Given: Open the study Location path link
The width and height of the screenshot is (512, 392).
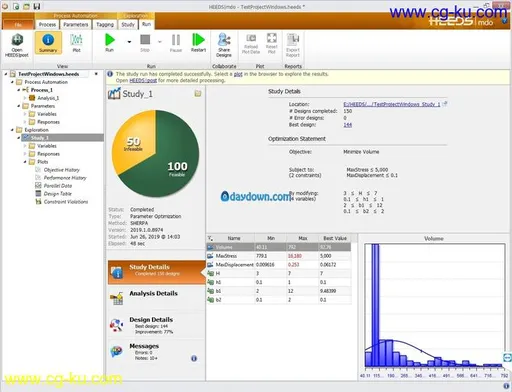Looking at the screenshot, I should 392,104.
